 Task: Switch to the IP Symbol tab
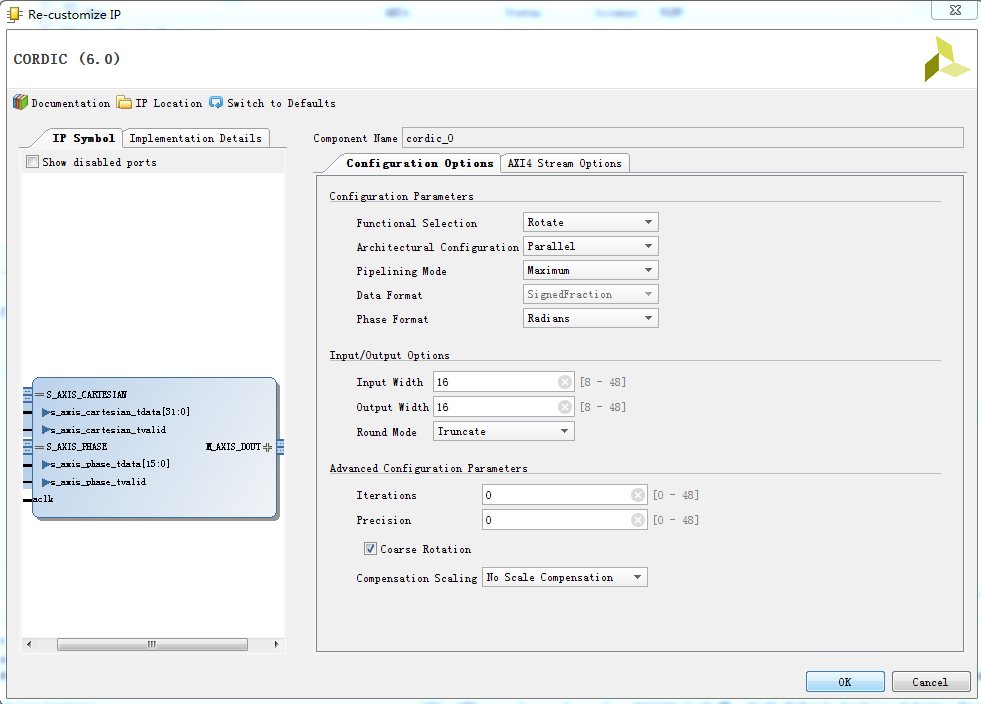pos(83,138)
